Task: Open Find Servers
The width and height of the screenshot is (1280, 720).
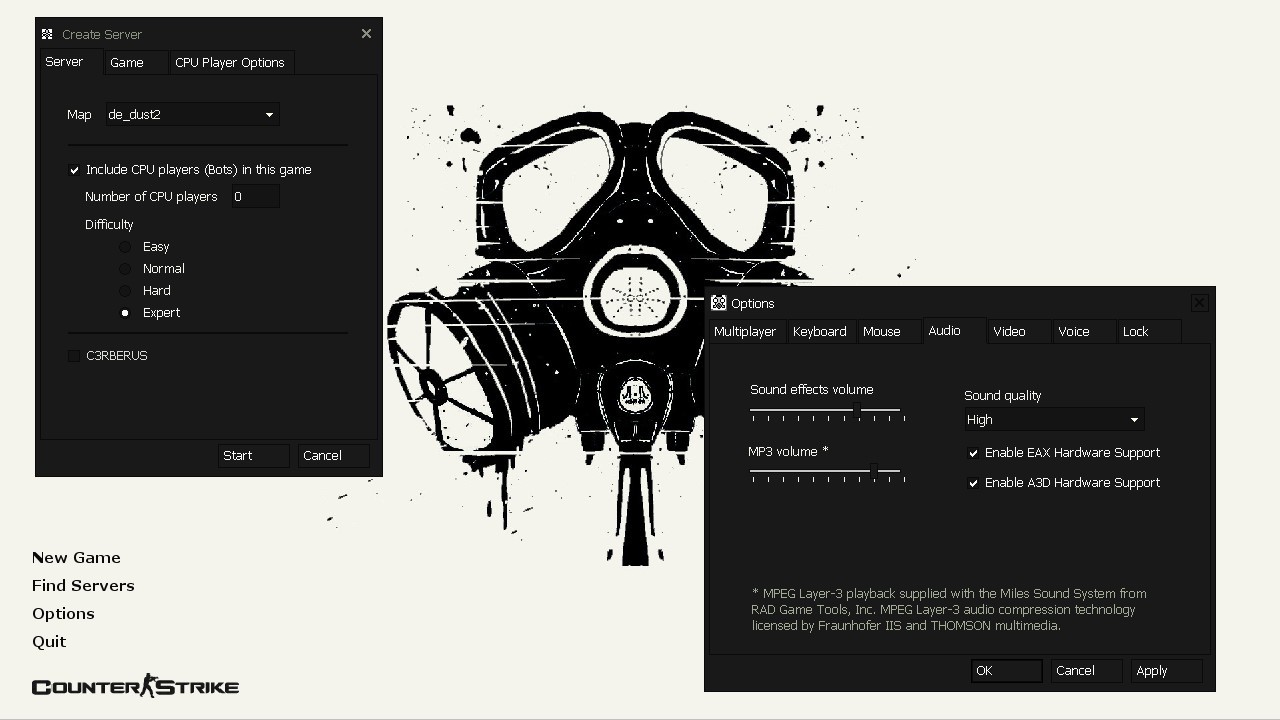Action: [x=83, y=585]
